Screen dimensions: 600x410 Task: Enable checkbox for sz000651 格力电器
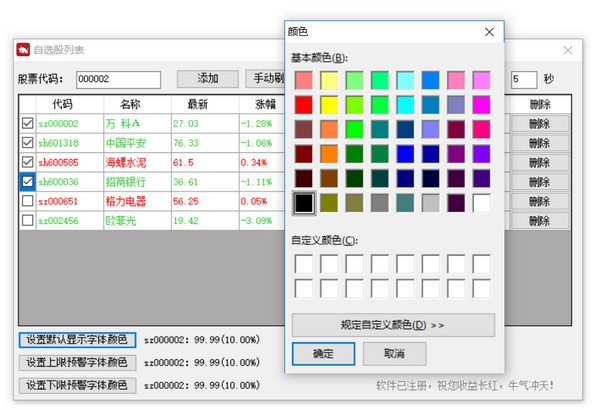pos(27,201)
